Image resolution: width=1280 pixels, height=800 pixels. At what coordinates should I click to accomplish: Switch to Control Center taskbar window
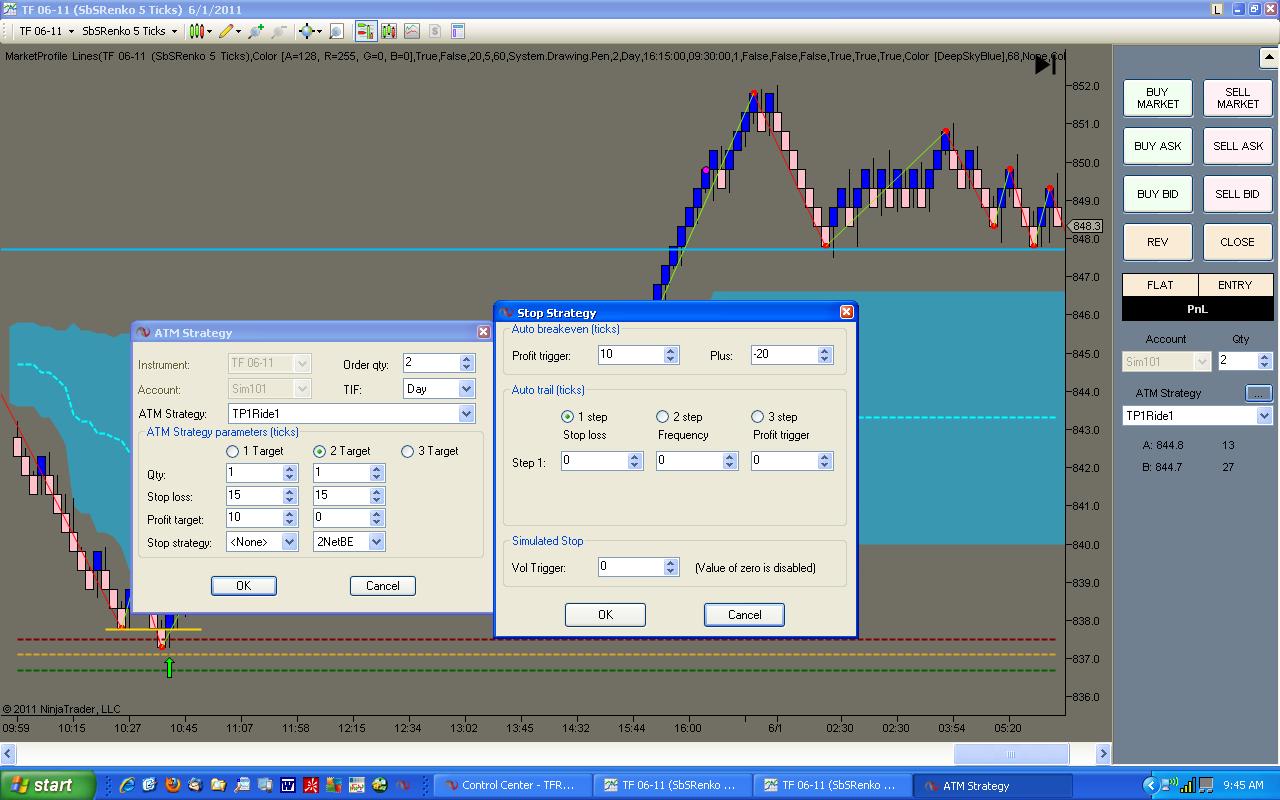click(x=512, y=785)
